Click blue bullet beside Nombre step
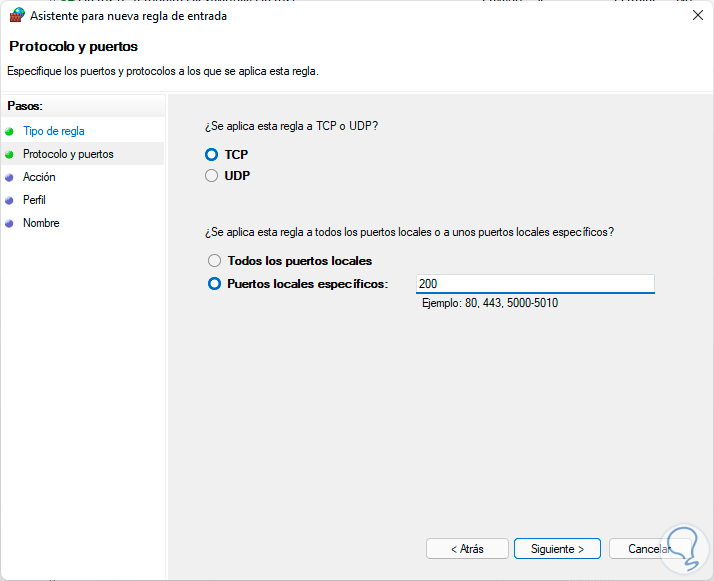Image resolution: width=714 pixels, height=581 pixels. pos(10,223)
